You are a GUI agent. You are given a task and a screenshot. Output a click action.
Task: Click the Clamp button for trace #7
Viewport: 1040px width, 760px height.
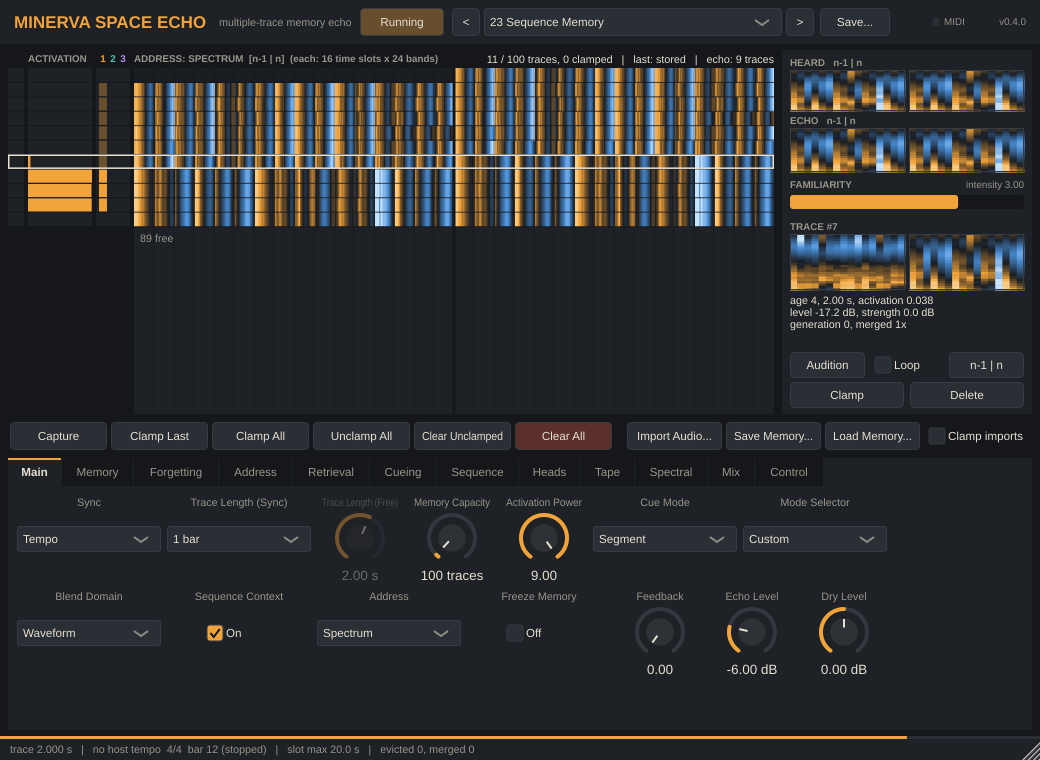(847, 395)
